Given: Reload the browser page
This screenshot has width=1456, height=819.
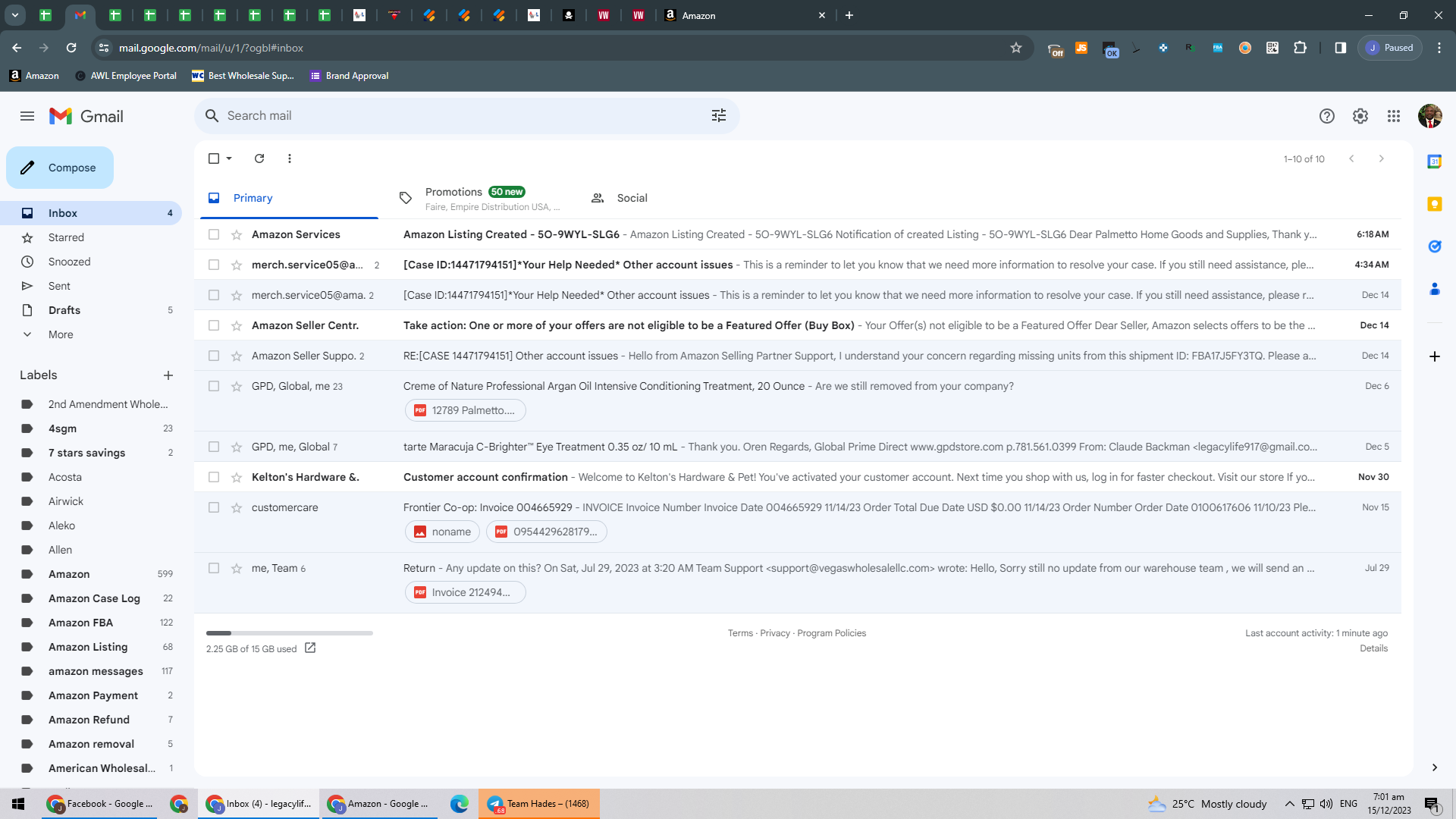Looking at the screenshot, I should (x=71, y=48).
